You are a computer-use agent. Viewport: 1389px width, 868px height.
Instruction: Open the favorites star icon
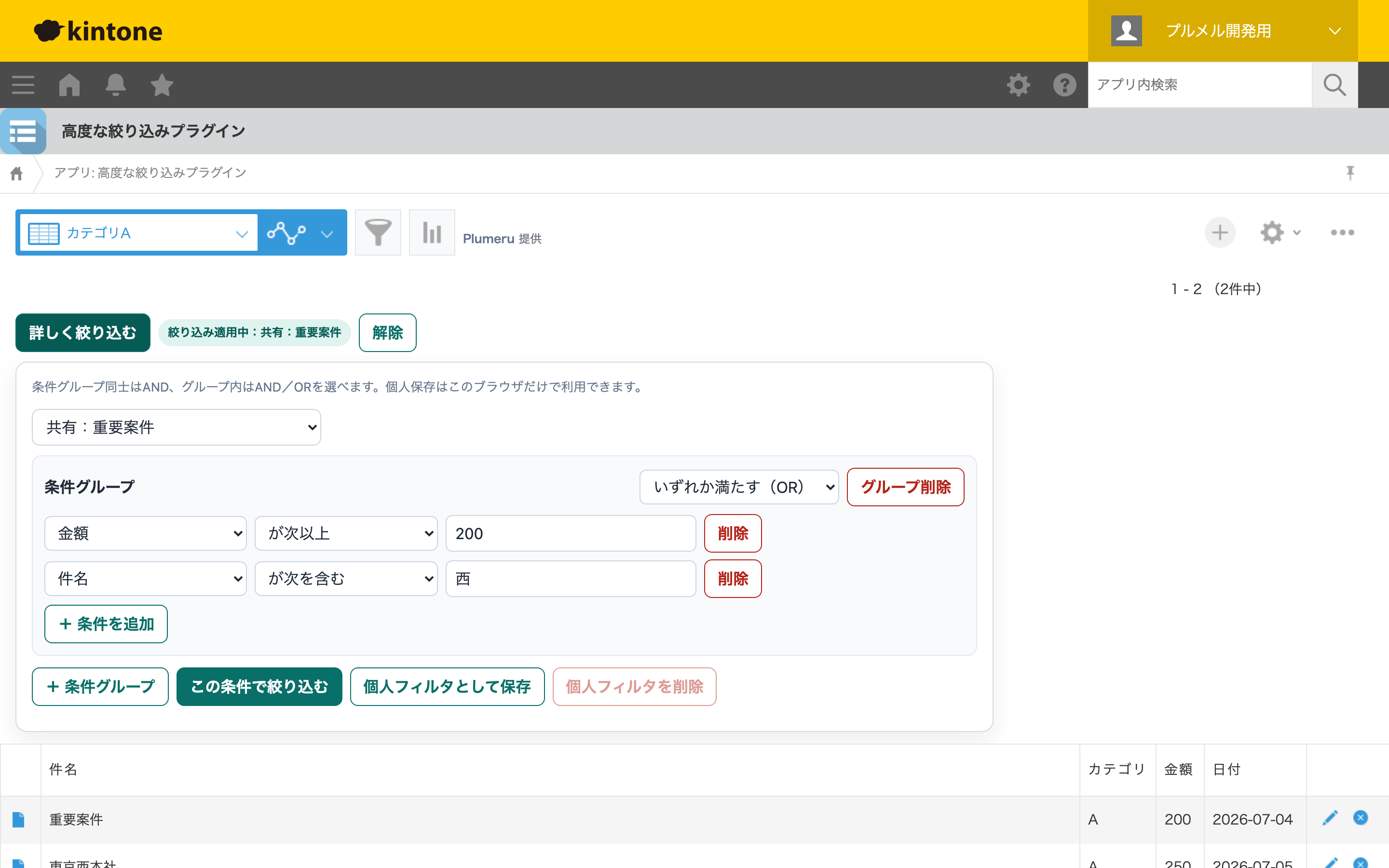[x=162, y=85]
